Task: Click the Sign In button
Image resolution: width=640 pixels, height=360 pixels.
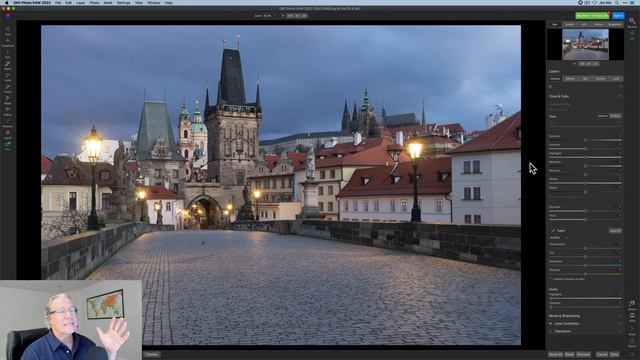Action: coord(618,16)
